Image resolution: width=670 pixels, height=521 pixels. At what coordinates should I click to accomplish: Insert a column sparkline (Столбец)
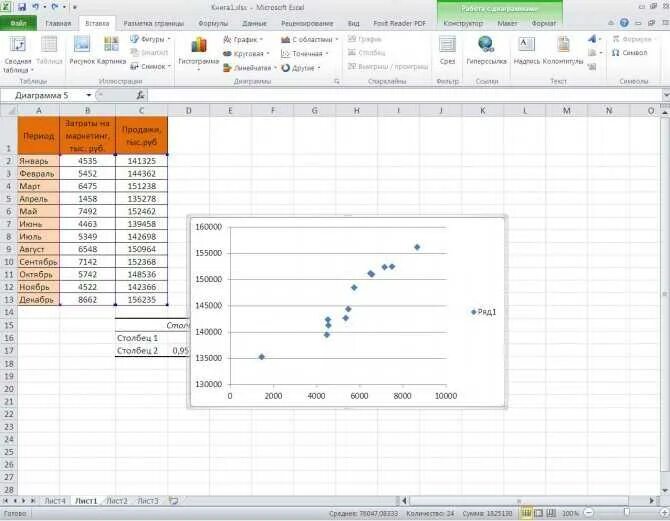(367, 53)
